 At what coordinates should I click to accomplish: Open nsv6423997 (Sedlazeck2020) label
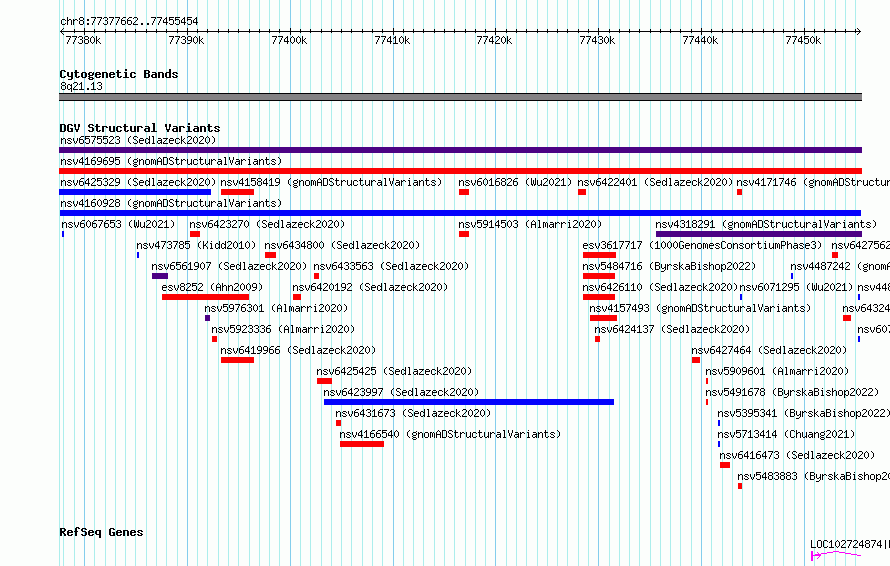pyautogui.click(x=401, y=392)
